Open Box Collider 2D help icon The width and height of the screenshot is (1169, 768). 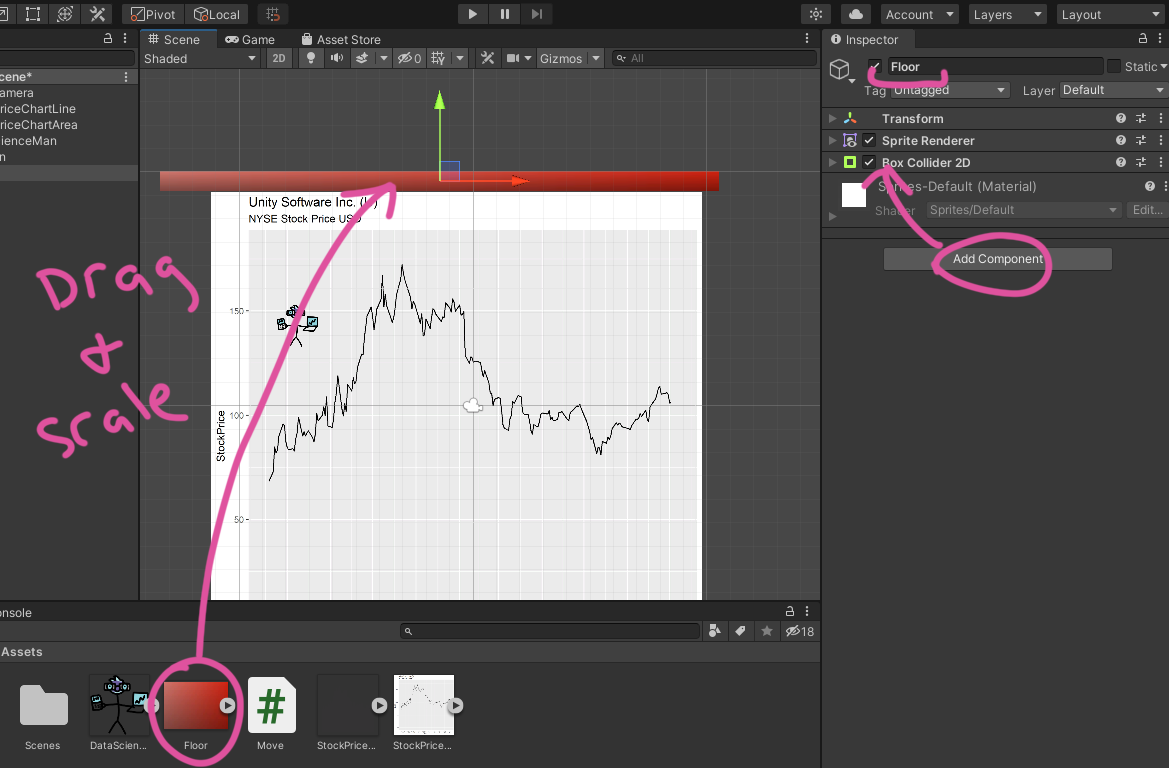[x=1121, y=162]
